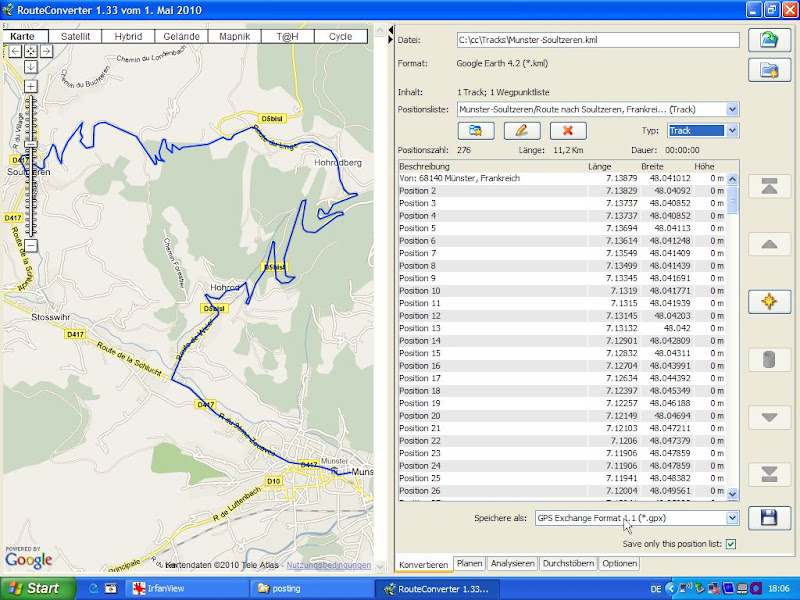
Task: Select Position 10 row
Action: tap(561, 291)
